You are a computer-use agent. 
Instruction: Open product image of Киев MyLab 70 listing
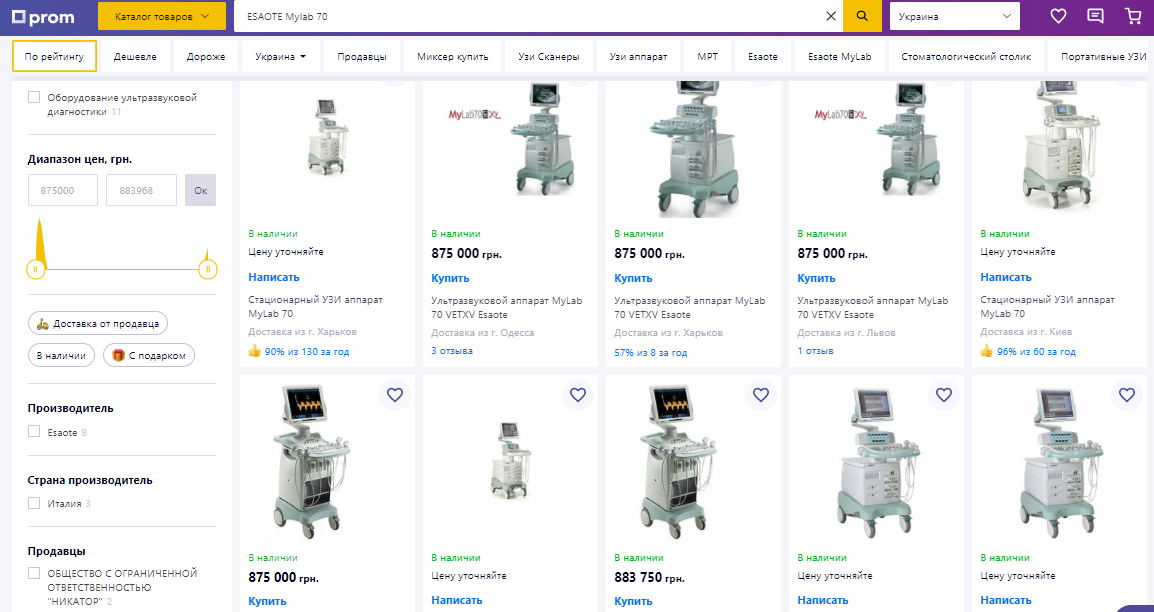(1058, 149)
